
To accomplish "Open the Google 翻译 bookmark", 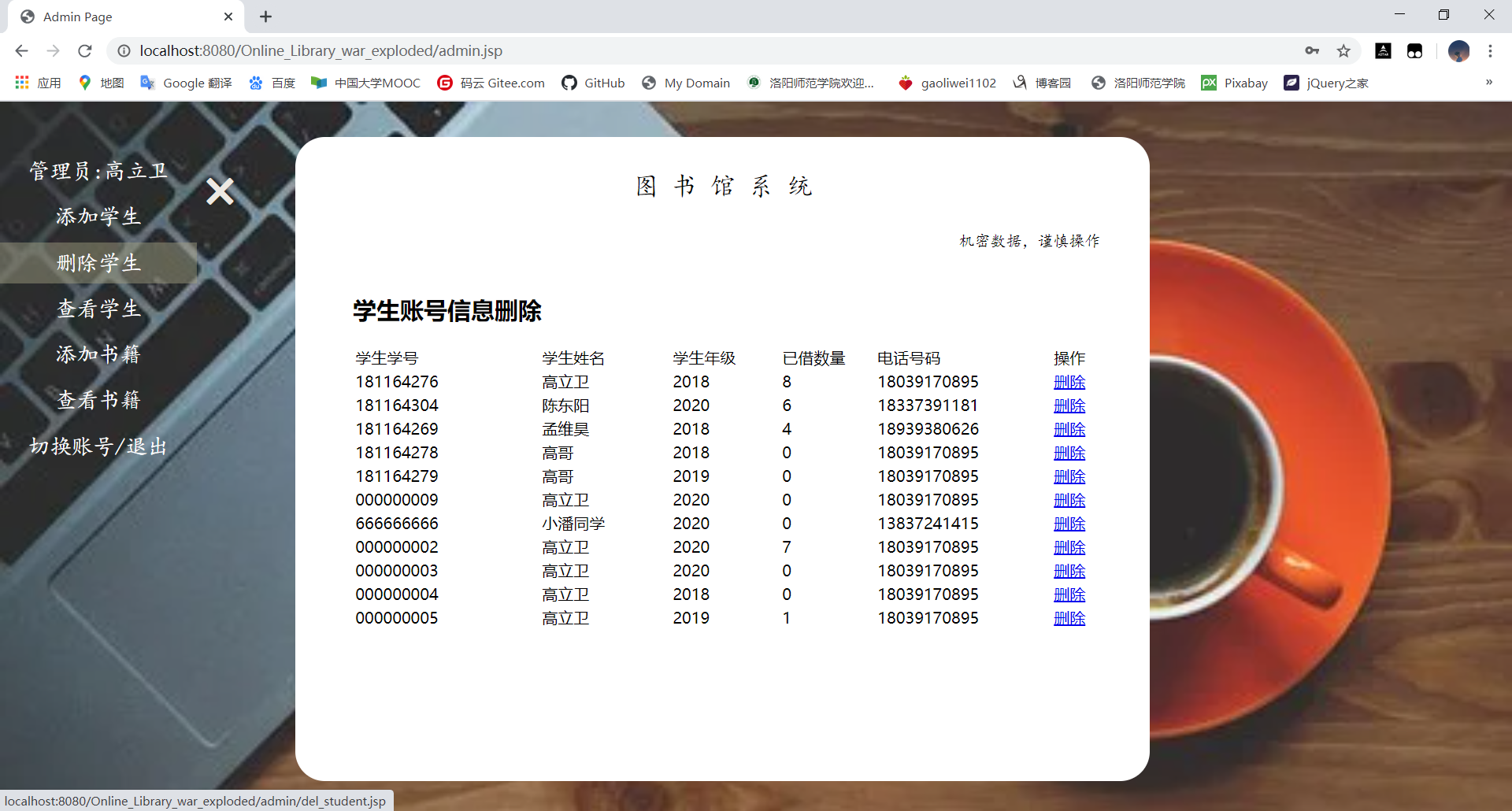I will click(x=186, y=83).
